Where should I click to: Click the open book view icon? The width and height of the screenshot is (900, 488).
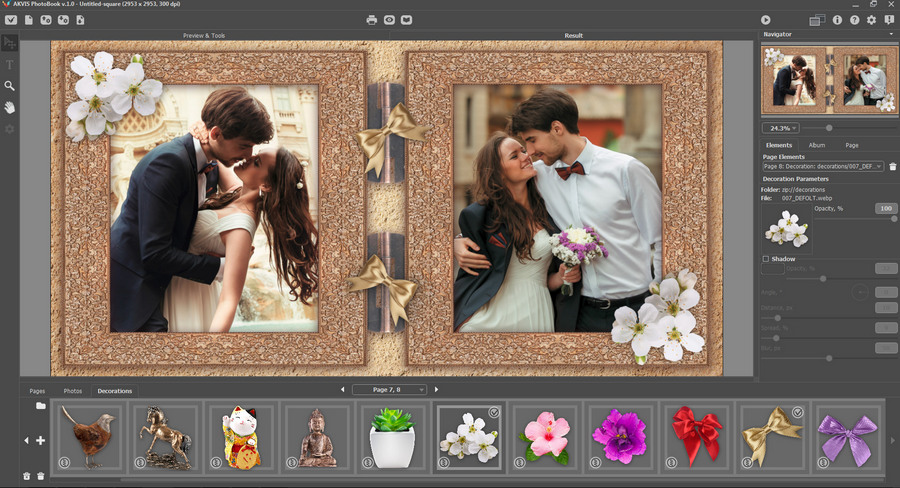(x=406, y=20)
